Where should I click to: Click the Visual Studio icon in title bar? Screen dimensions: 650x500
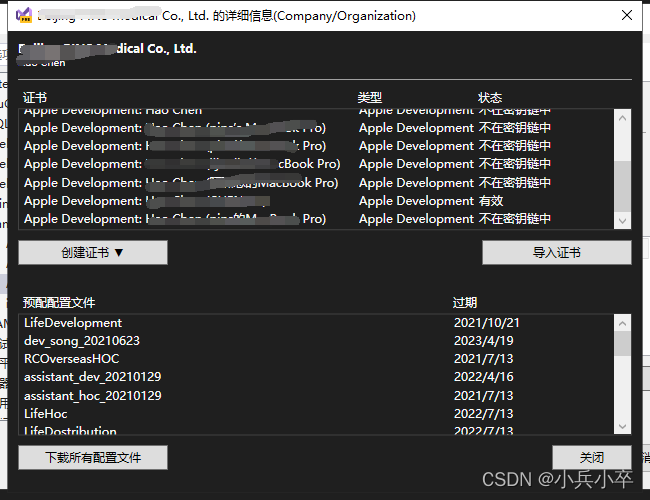[x=24, y=15]
